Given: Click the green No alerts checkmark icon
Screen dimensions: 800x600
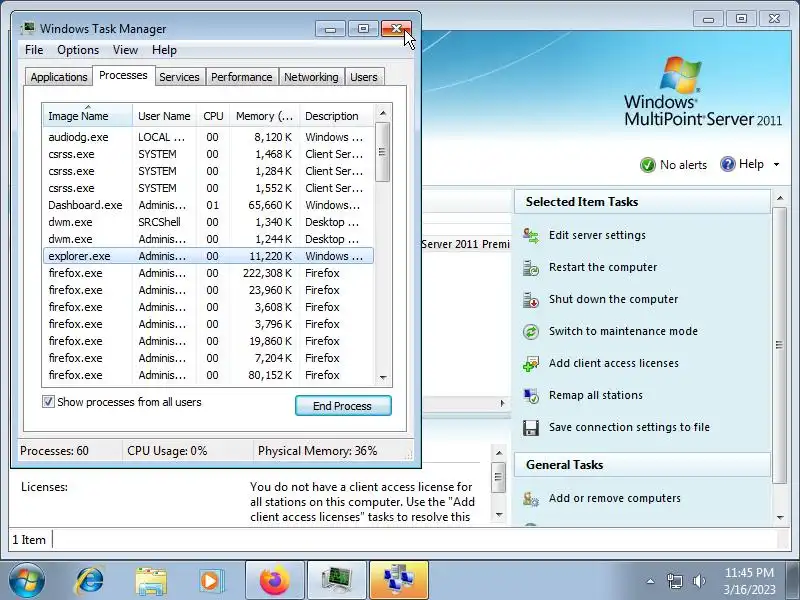Looking at the screenshot, I should click(647, 165).
